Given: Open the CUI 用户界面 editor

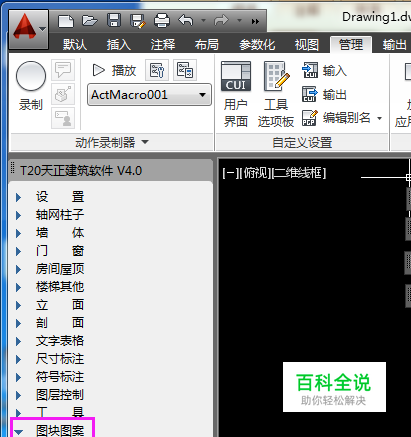Looking at the screenshot, I should click(236, 94).
